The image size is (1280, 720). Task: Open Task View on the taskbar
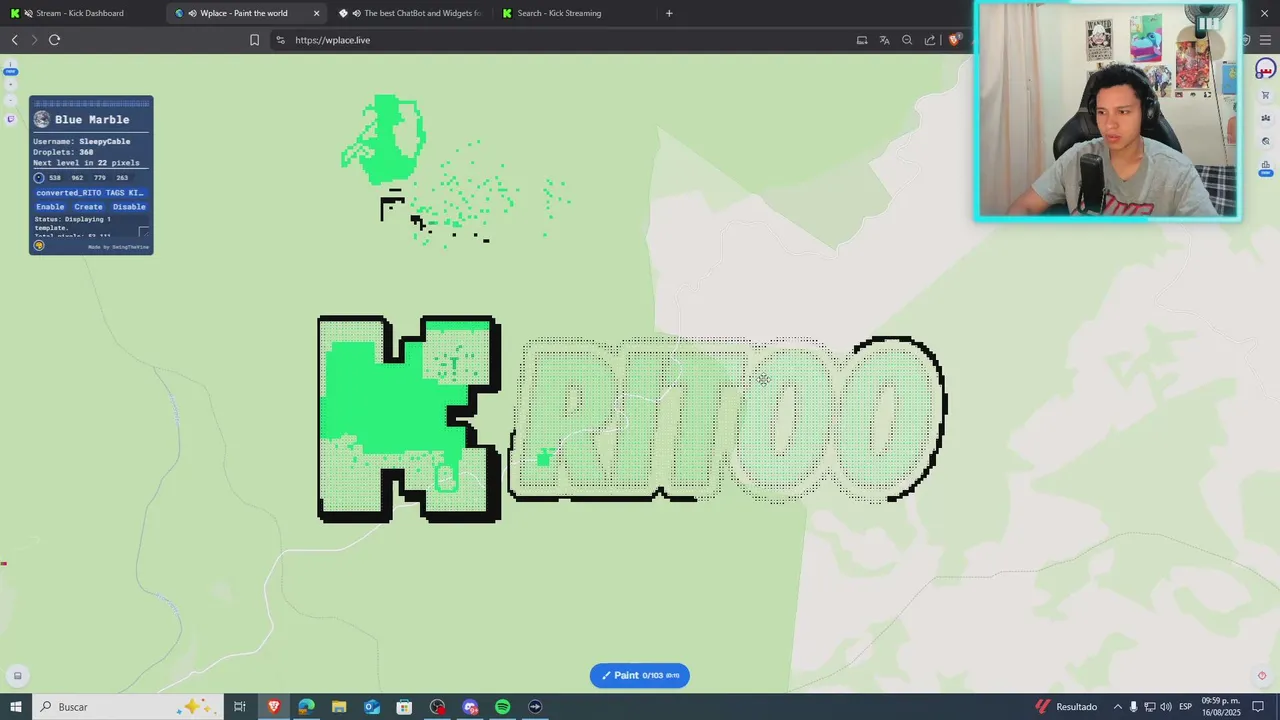pyautogui.click(x=240, y=707)
